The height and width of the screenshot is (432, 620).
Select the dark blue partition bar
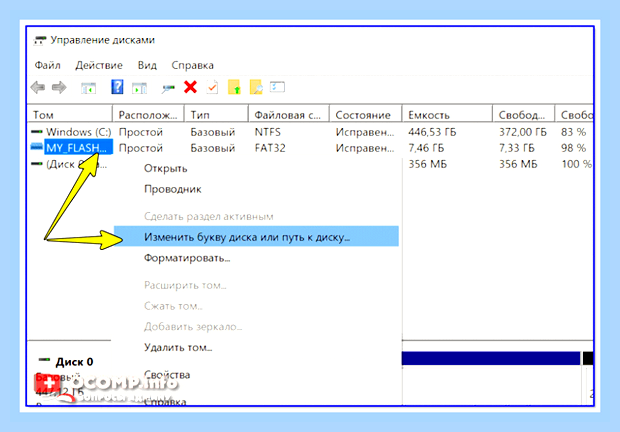[491, 358]
